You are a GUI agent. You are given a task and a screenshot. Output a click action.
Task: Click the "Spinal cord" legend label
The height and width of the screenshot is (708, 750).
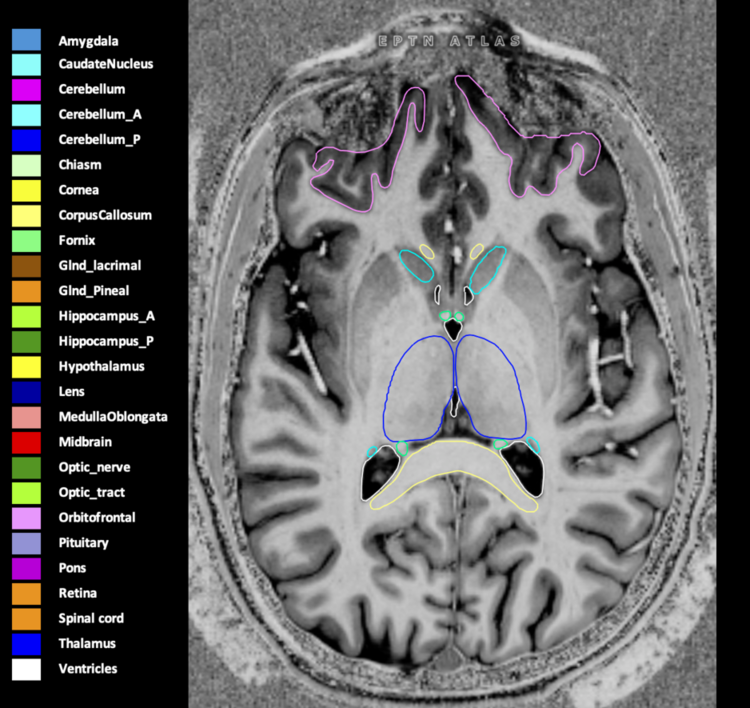[x=91, y=619]
